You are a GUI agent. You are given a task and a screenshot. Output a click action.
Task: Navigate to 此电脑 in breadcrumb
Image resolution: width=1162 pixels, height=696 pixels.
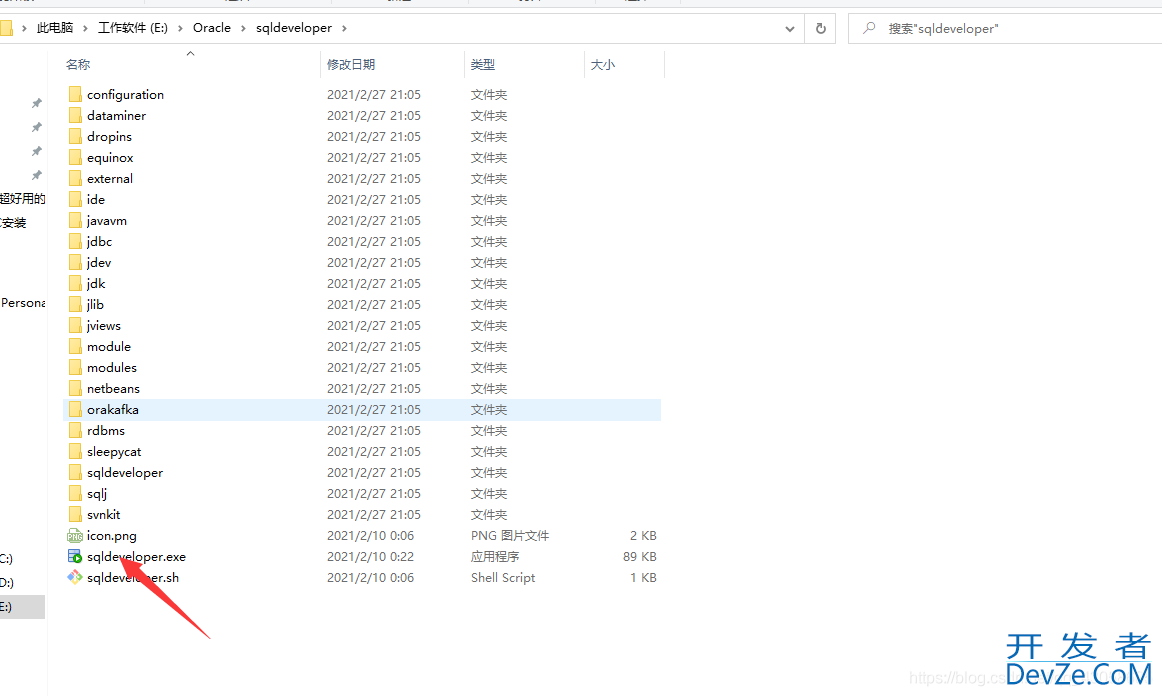[55, 28]
